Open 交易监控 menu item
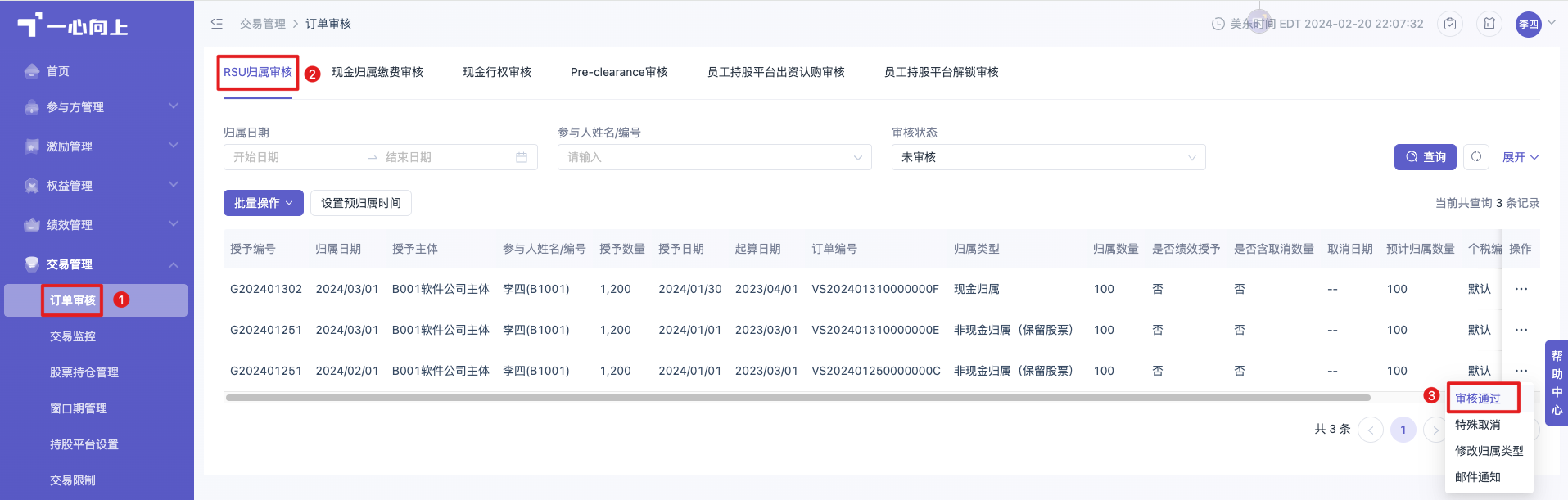 point(73,336)
